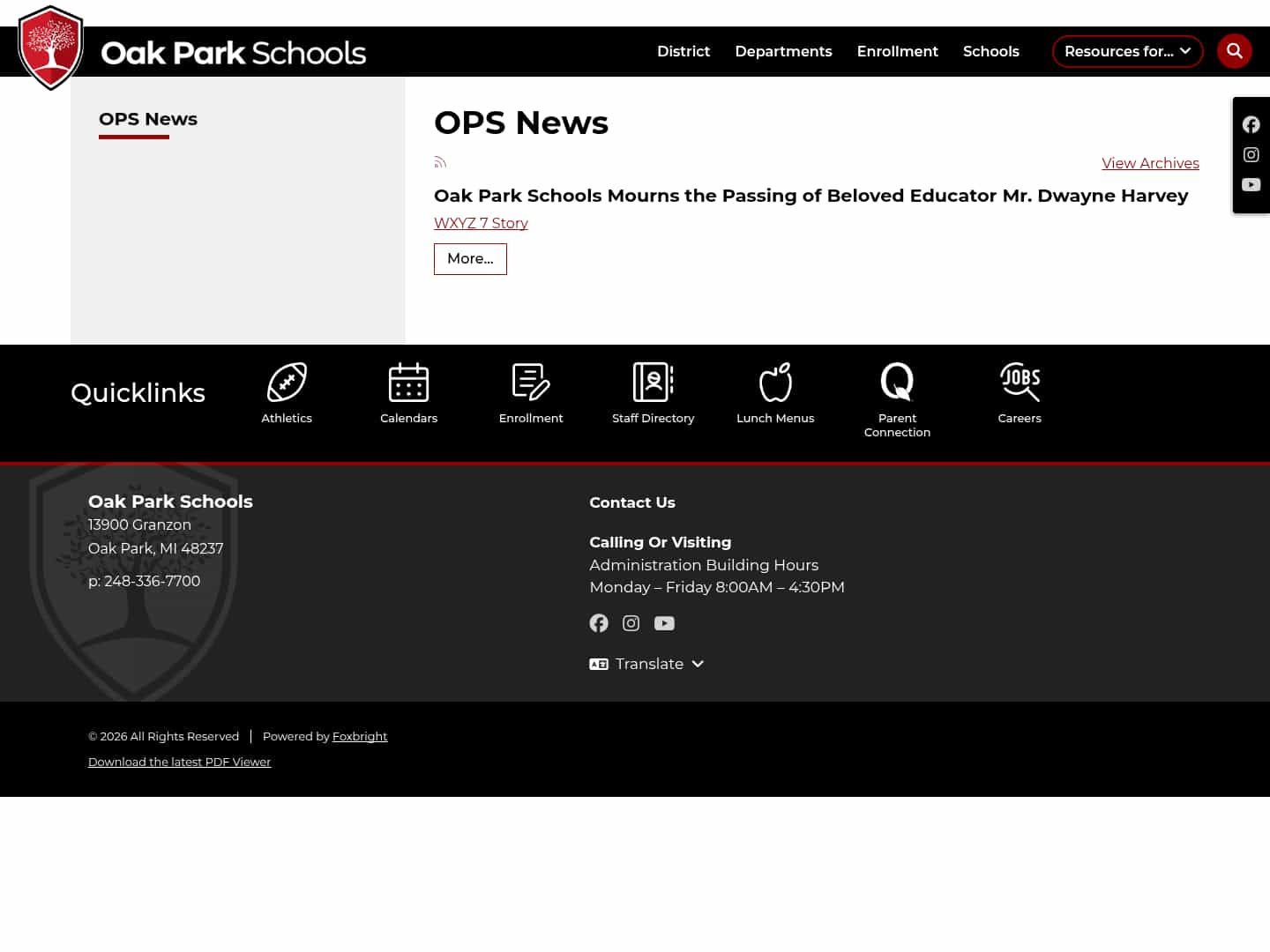Expand the Resources for... dropdown
The width and height of the screenshot is (1270, 952).
pos(1127,51)
